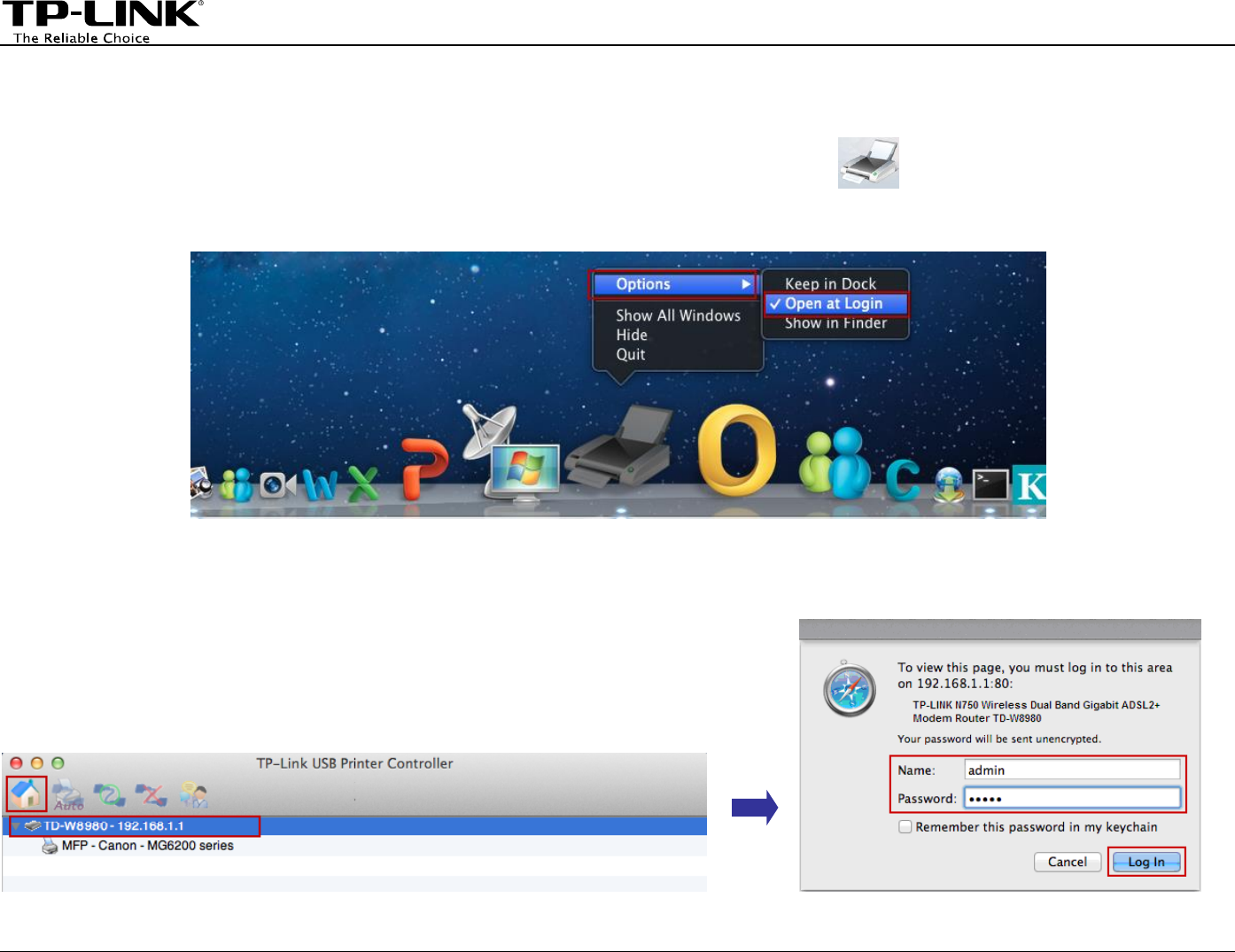This screenshot has height=952, width=1235.
Task: Click the Log In button
Action: pos(1146,862)
